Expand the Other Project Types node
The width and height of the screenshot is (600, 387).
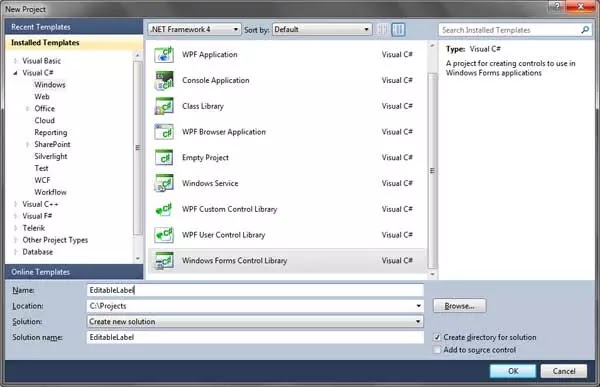[x=15, y=240]
